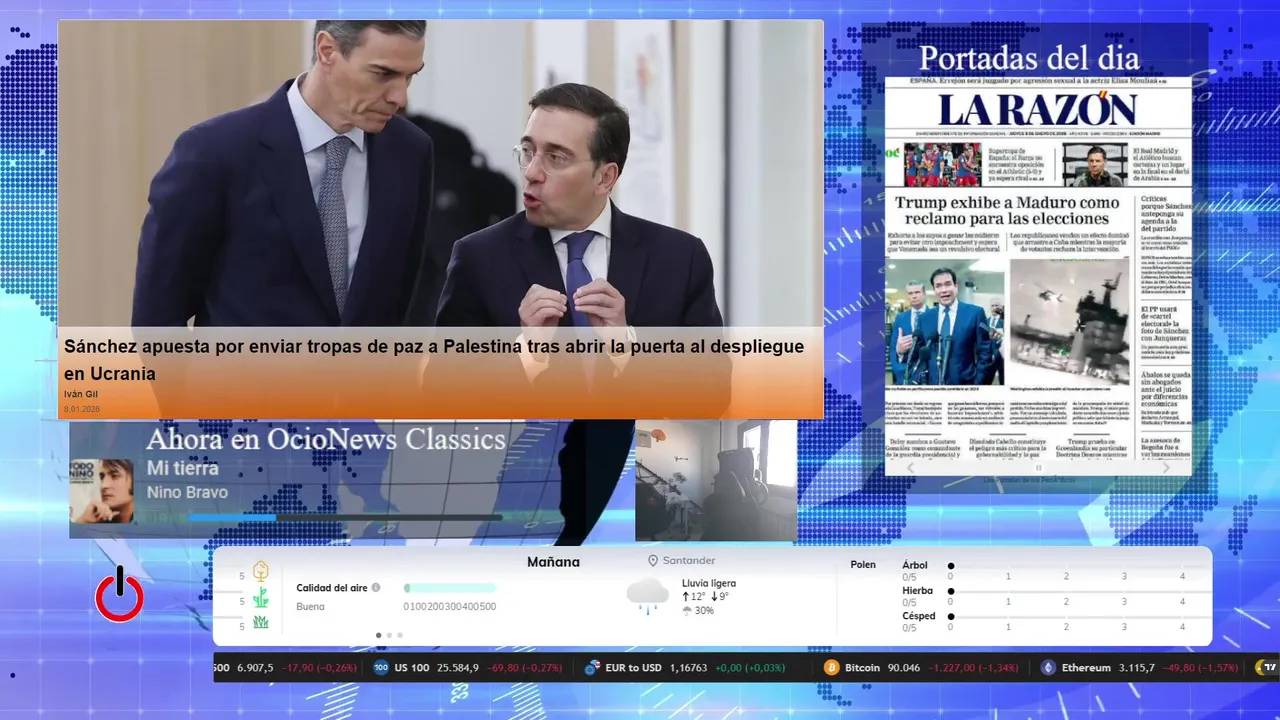Select first weather widget page dot
The image size is (1280, 720).
(378, 635)
